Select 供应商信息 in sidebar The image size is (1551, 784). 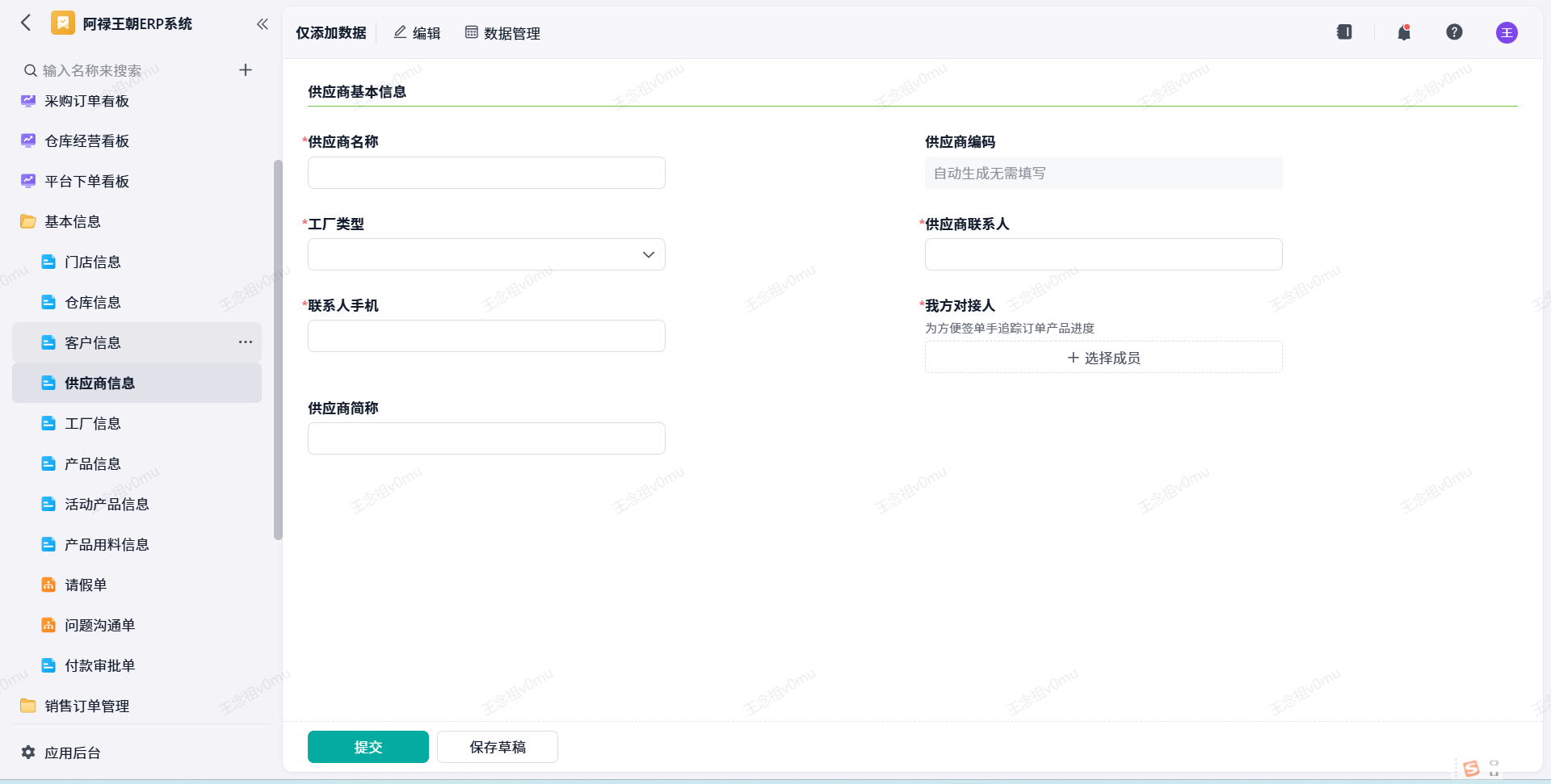pyautogui.click(x=137, y=383)
